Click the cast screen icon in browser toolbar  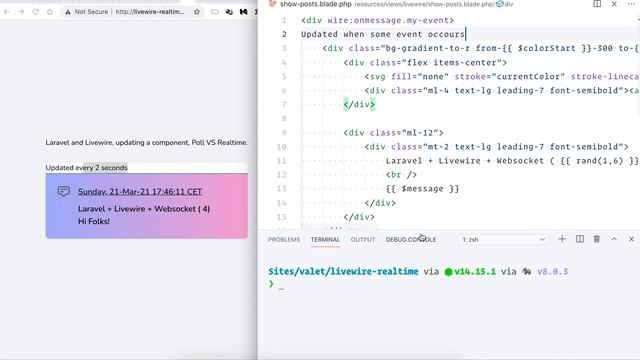[215, 12]
